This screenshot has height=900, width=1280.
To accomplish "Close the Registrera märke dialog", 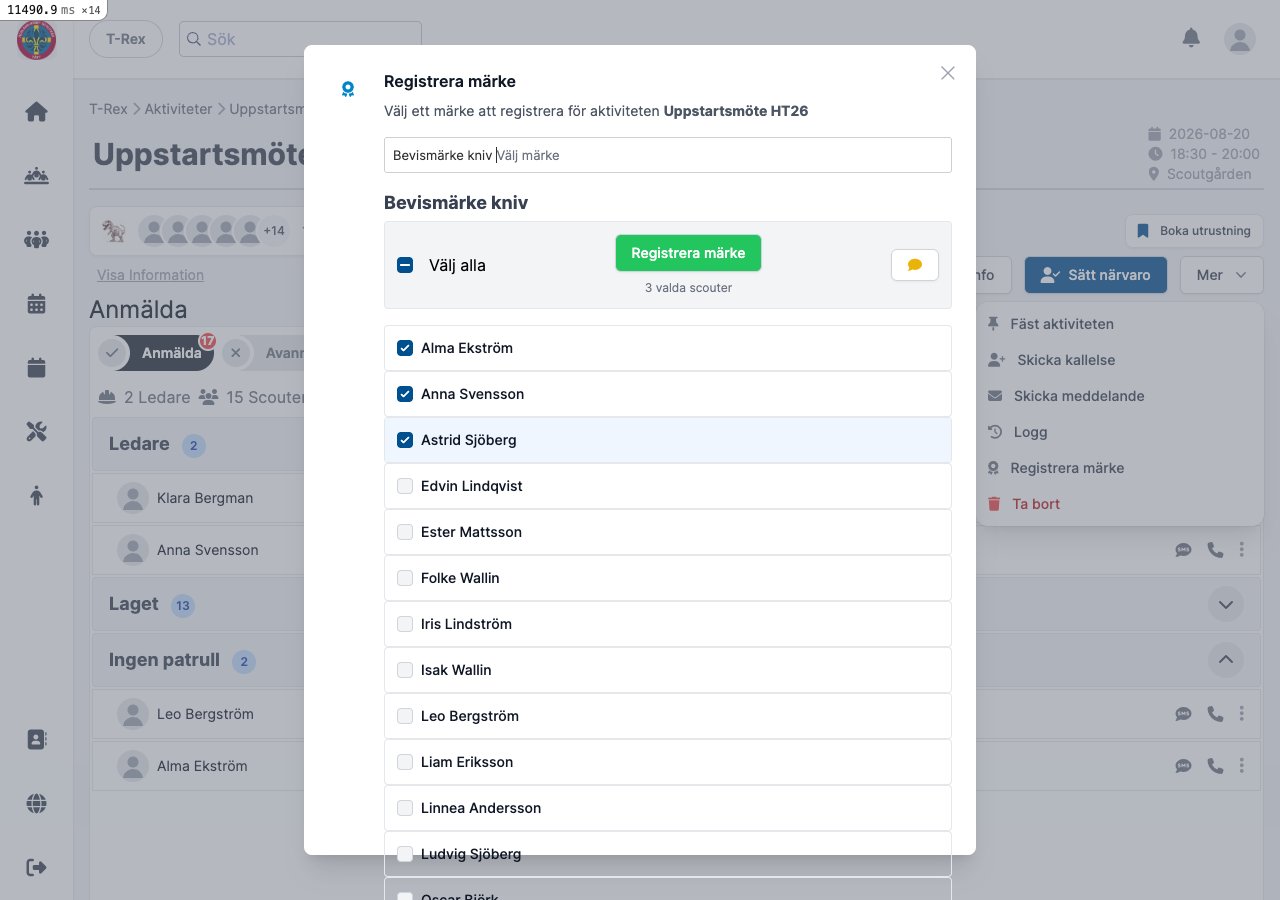I will coord(948,73).
